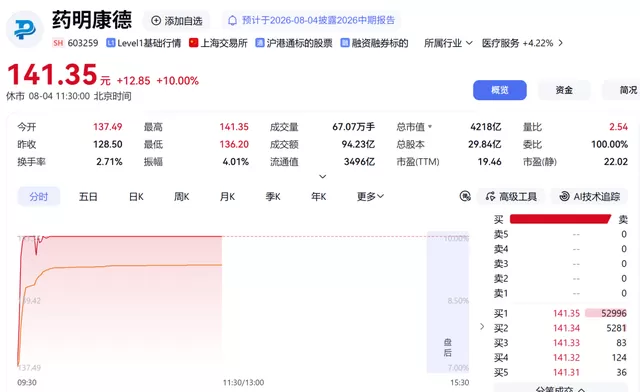Click 委比 value 100.00%
Viewport: 640px width, 392px height.
pyautogui.click(x=609, y=145)
